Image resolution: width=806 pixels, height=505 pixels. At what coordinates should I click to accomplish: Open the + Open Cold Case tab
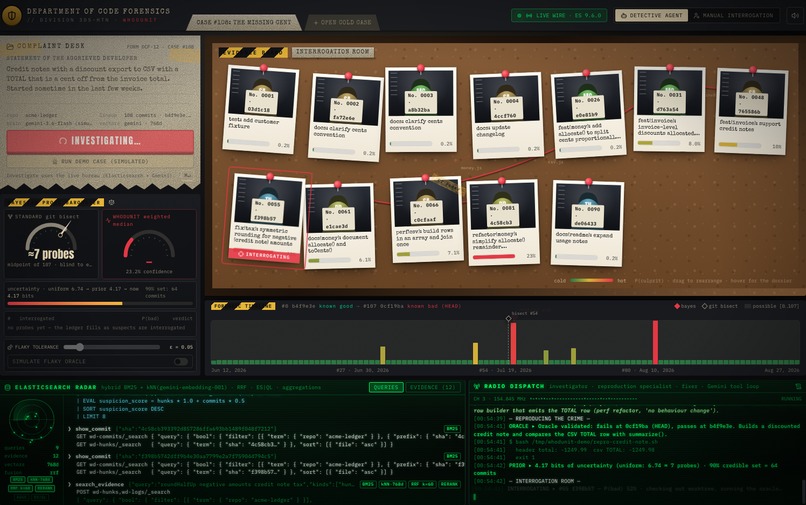point(342,22)
